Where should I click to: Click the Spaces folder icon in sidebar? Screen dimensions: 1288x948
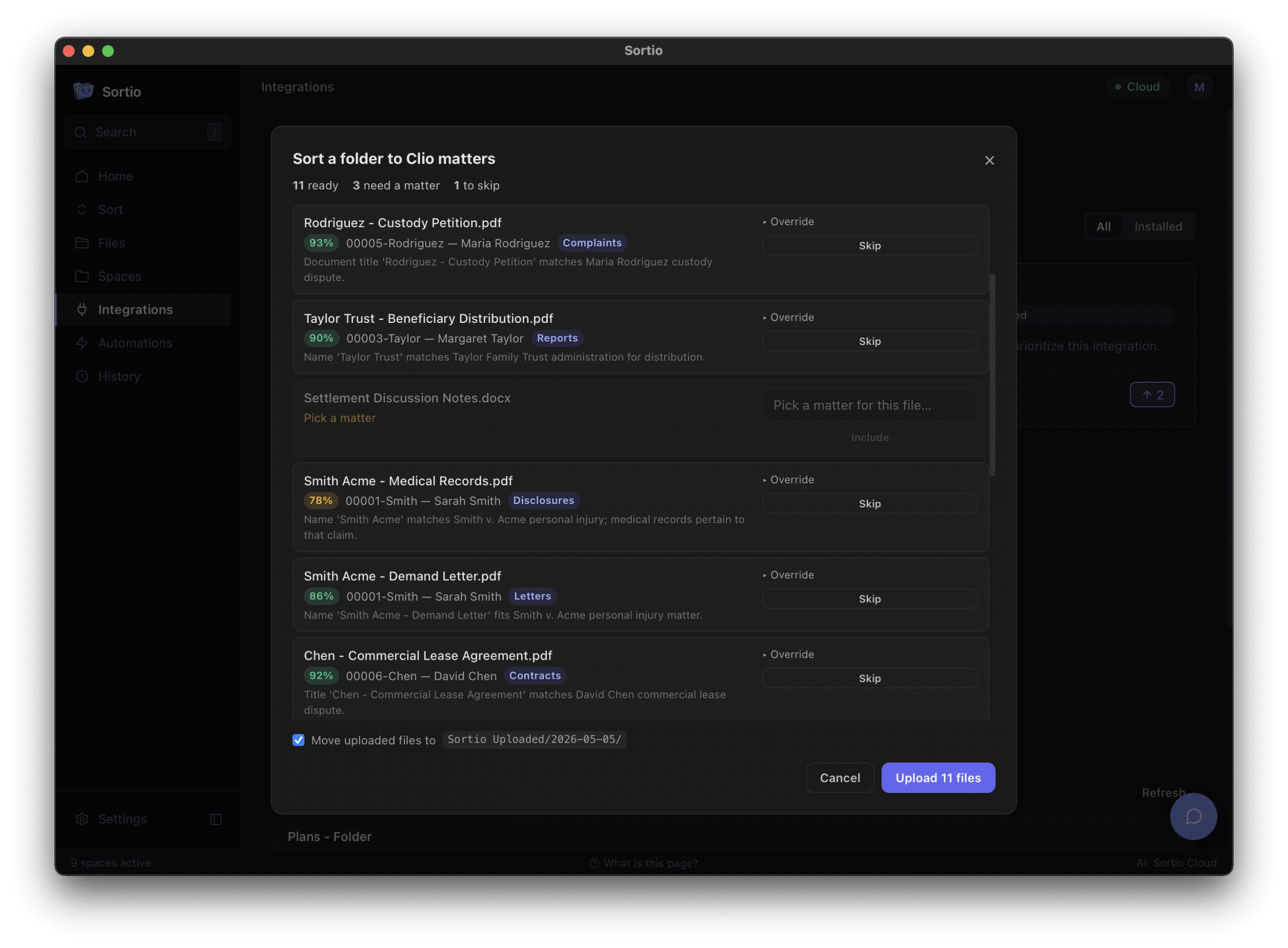[x=82, y=276]
